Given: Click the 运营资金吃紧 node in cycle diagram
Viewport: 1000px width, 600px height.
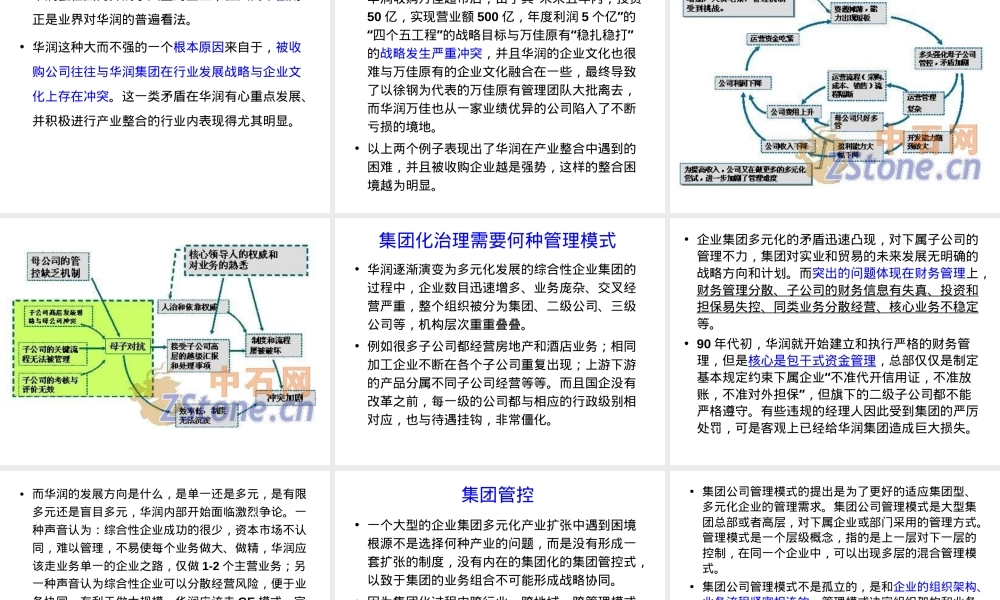Looking at the screenshot, I should click(773, 39).
